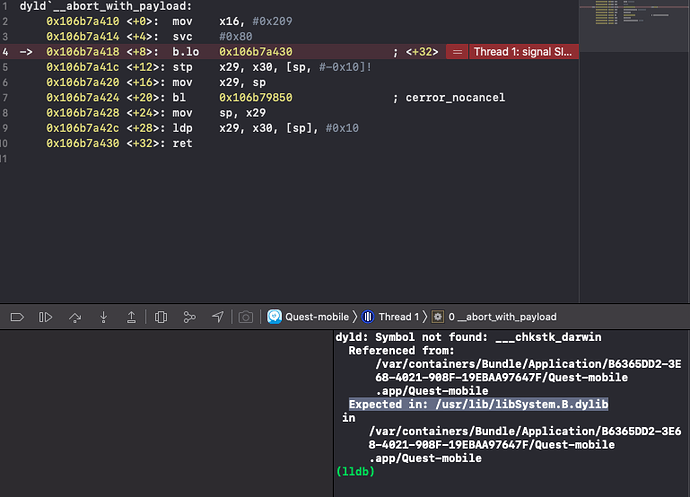Click the #0x209 immediate value
Viewport: 690px width, 497px height.
pos(272,21)
